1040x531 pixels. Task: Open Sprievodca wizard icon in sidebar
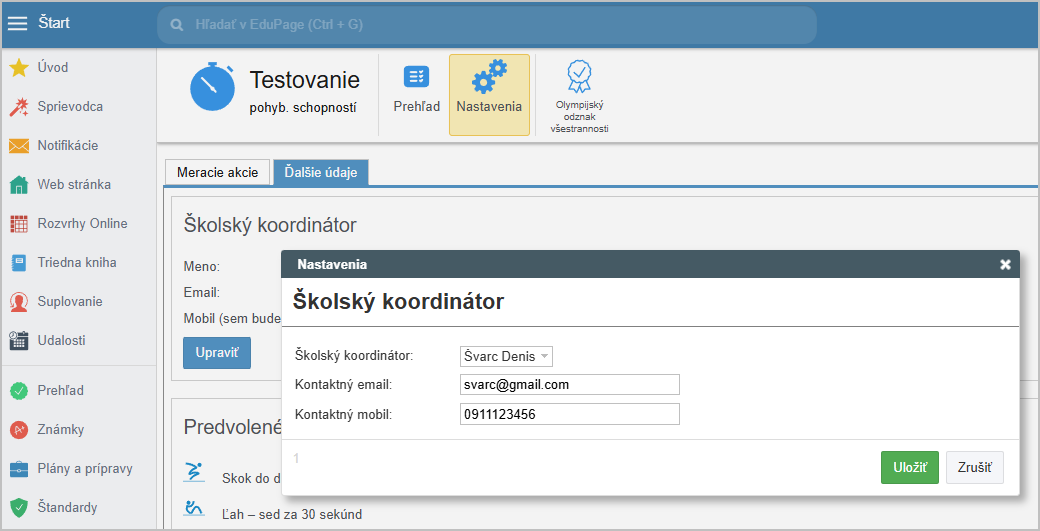click(x=18, y=107)
